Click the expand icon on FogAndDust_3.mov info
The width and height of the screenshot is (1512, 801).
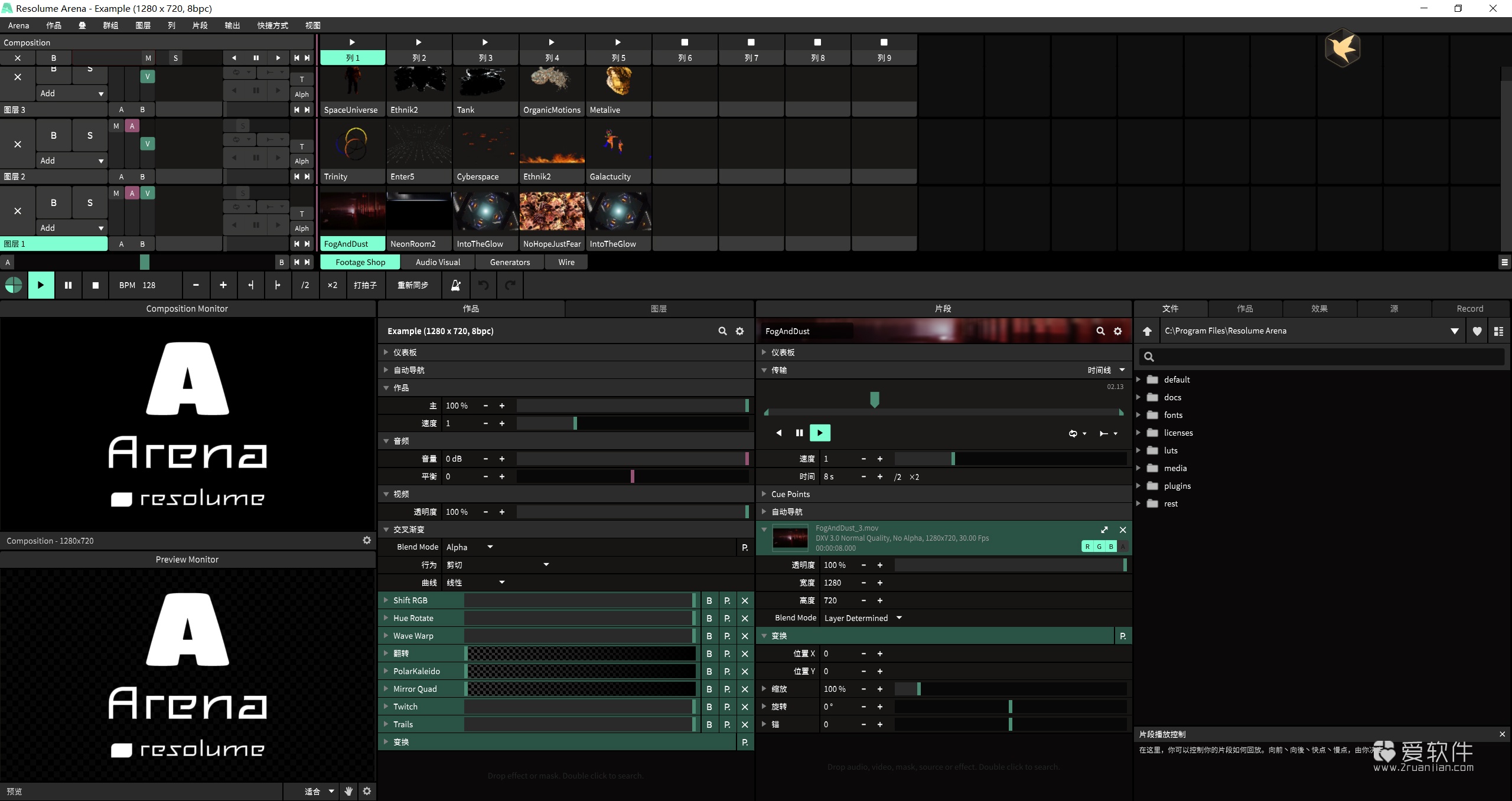[x=1104, y=529]
